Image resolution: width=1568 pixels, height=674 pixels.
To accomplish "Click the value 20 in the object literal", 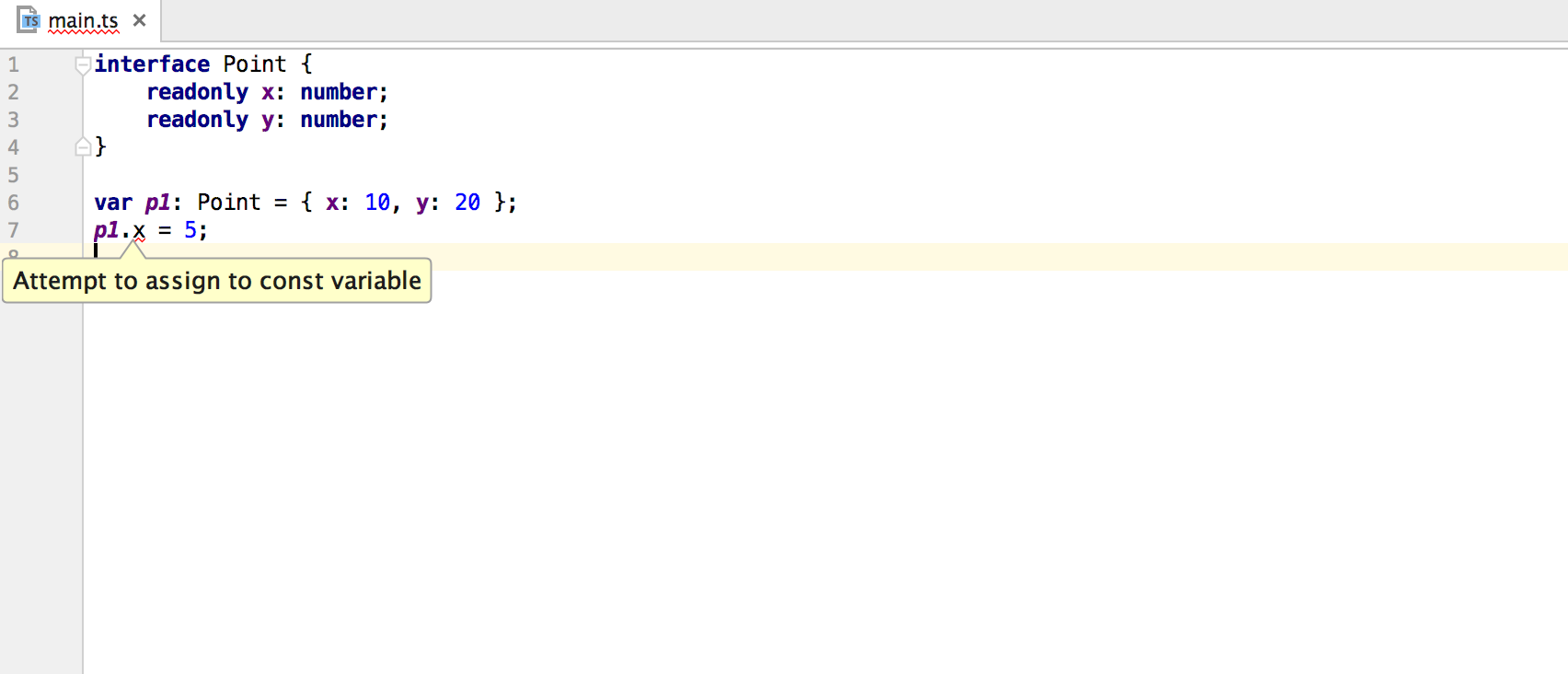I will [x=467, y=203].
